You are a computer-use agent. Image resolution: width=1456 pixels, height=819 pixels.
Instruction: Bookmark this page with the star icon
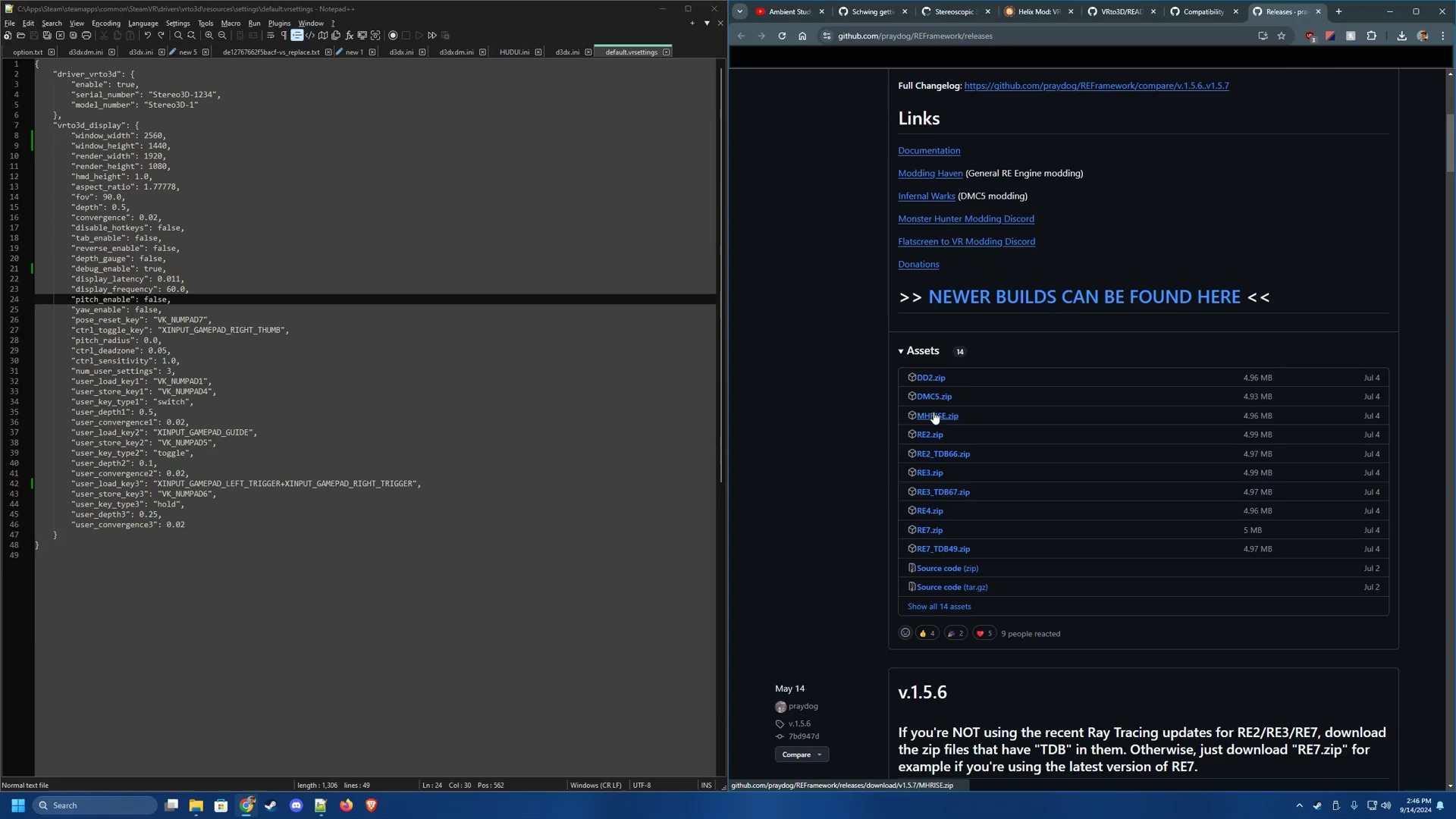pos(1282,36)
